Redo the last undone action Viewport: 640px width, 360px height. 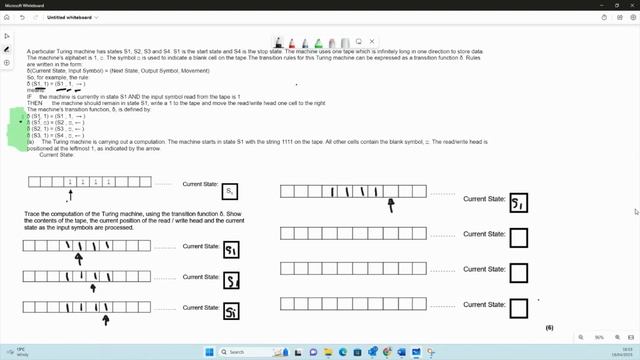click(x=36, y=18)
